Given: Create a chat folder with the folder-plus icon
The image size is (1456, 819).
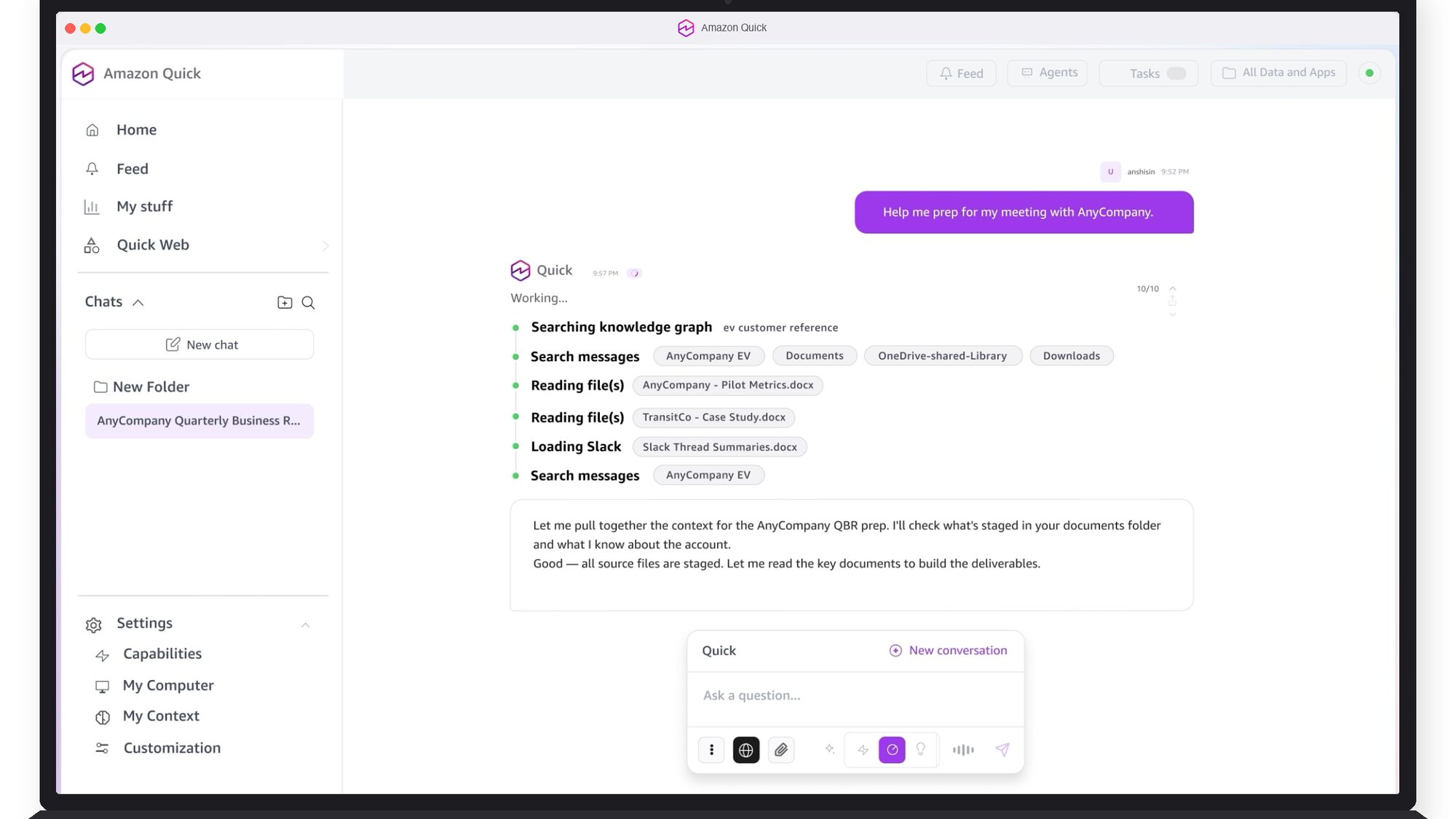Looking at the screenshot, I should (x=285, y=302).
